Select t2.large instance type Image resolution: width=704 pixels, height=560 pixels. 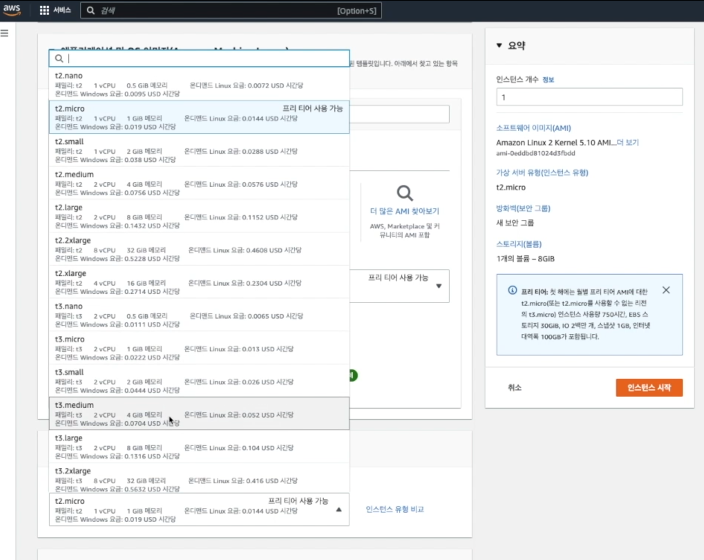click(199, 216)
